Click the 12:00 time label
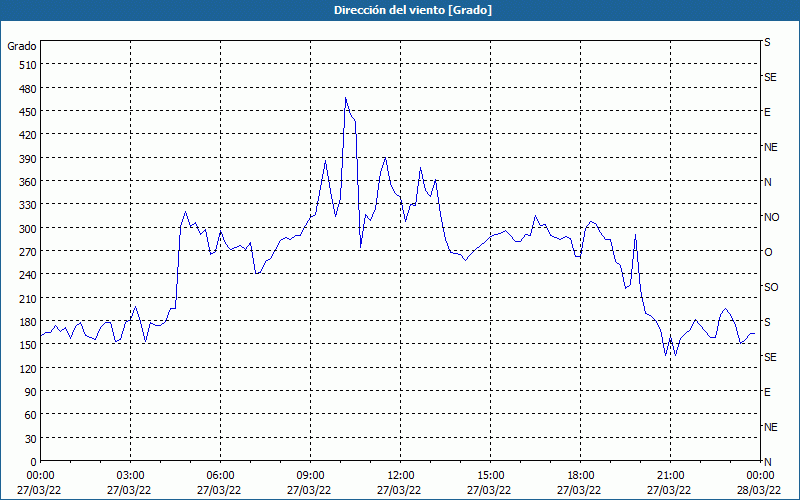This screenshot has height=500, width=800. (x=401, y=476)
